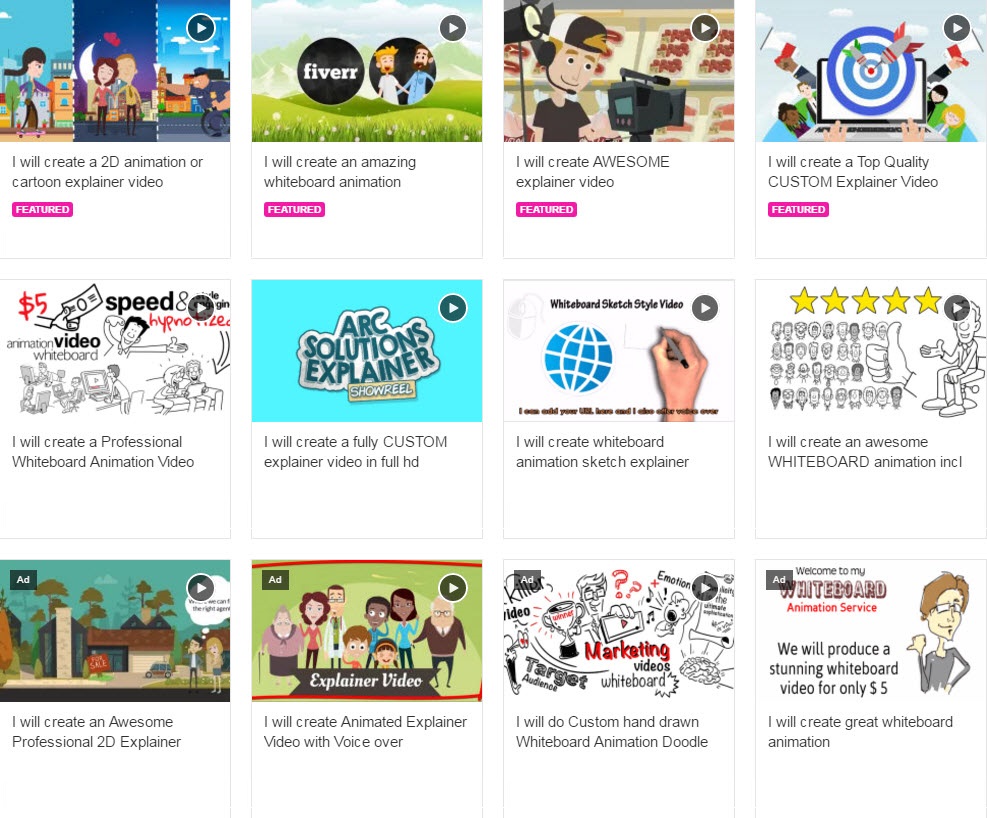Screen dimensions: 987x818
Task: Click the Ad label on the house 2D Explainer thumbnail
Action: point(23,580)
